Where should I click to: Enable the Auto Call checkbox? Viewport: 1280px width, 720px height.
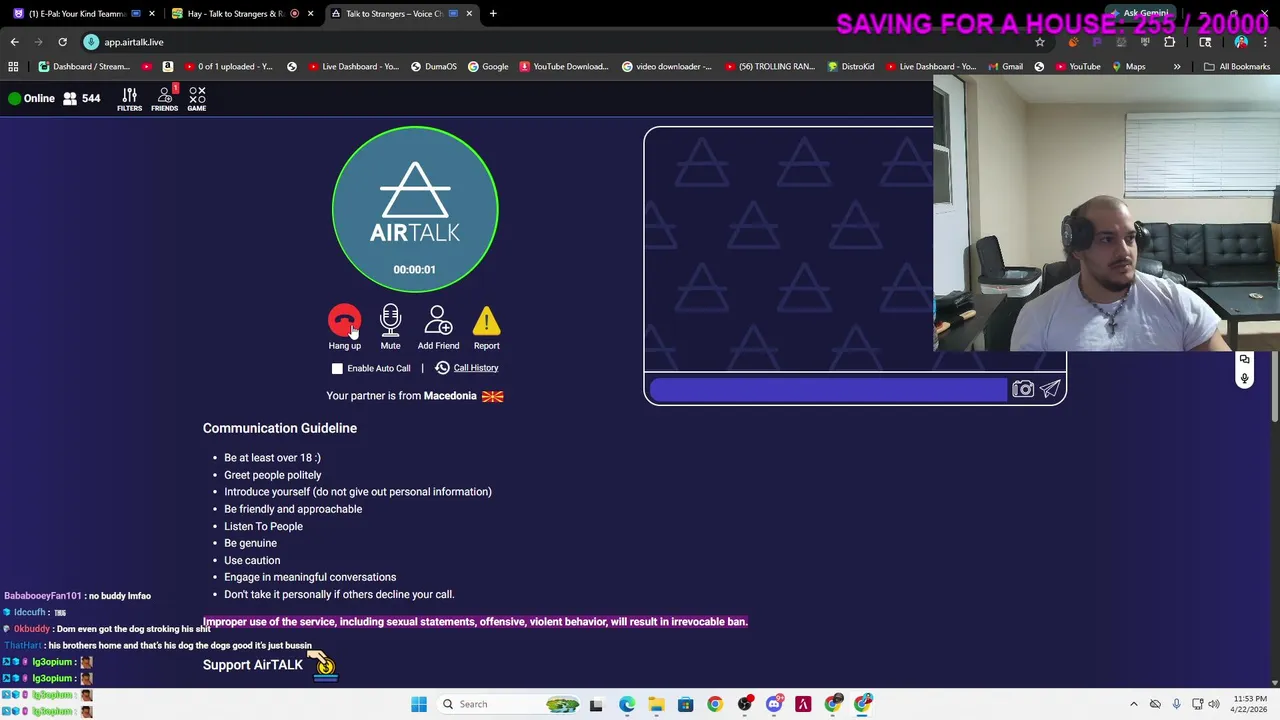tap(337, 368)
